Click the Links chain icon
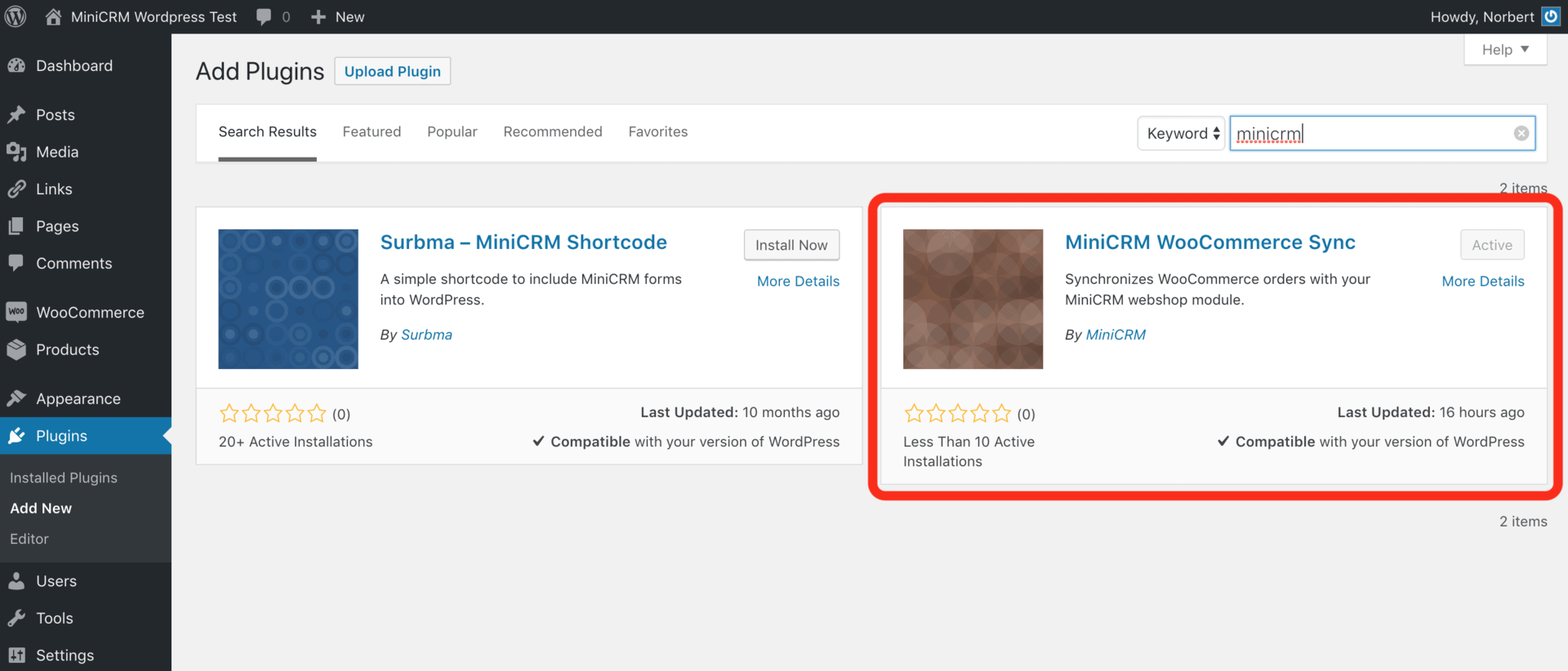 [x=16, y=189]
